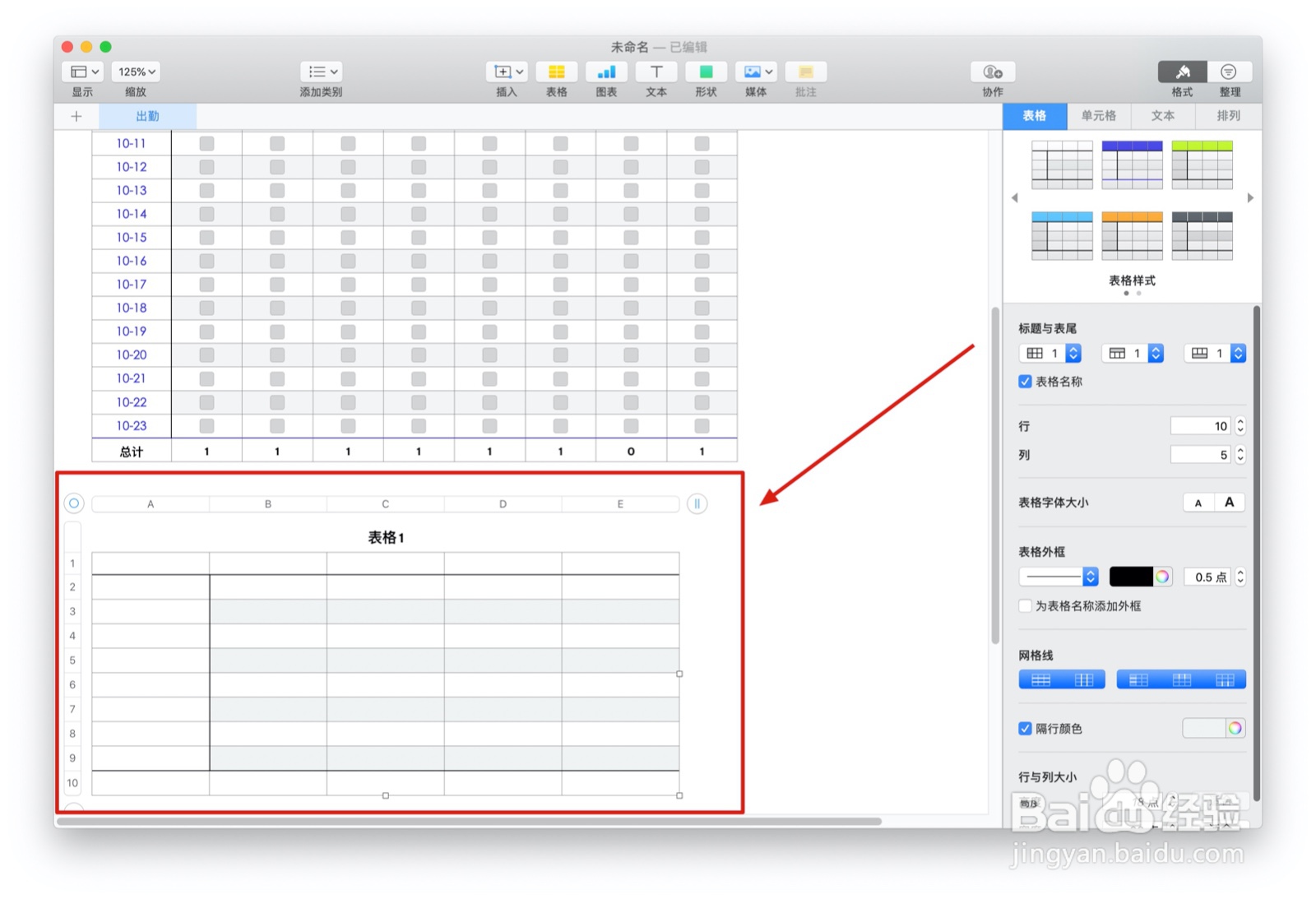Click the 列 column count stepper arrows
The image size is (1316, 899).
[1240, 455]
